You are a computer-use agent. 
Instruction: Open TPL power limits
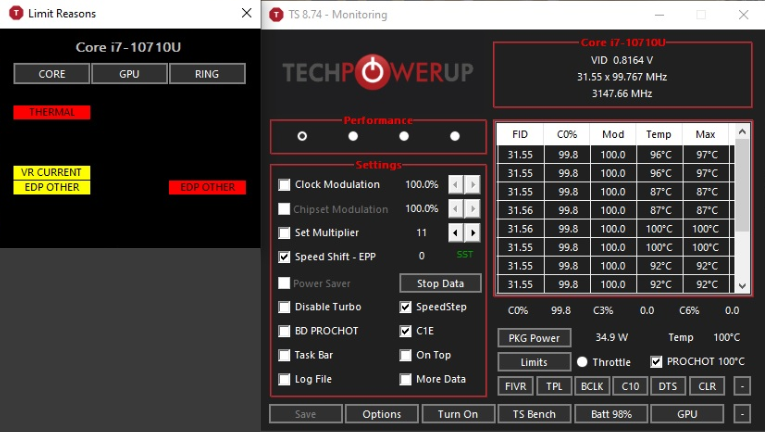click(x=554, y=386)
